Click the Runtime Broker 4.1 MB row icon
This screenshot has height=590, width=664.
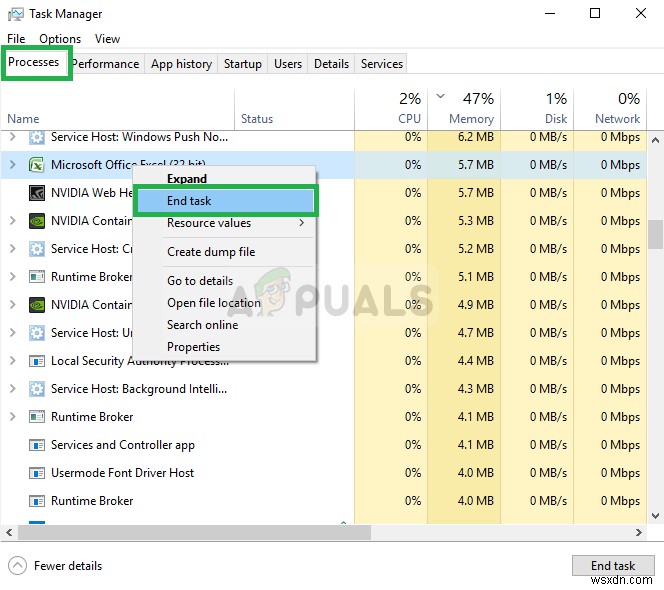coord(37,417)
